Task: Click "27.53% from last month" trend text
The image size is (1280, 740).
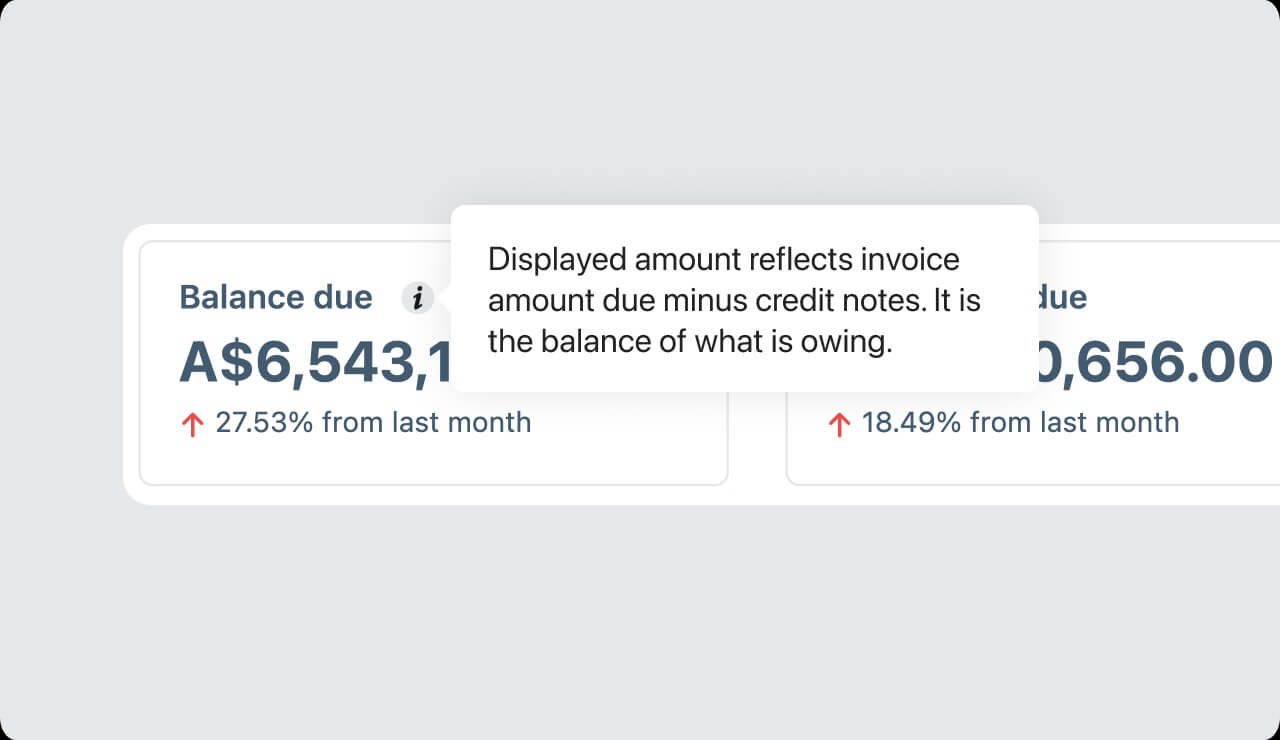Action: [x=373, y=422]
